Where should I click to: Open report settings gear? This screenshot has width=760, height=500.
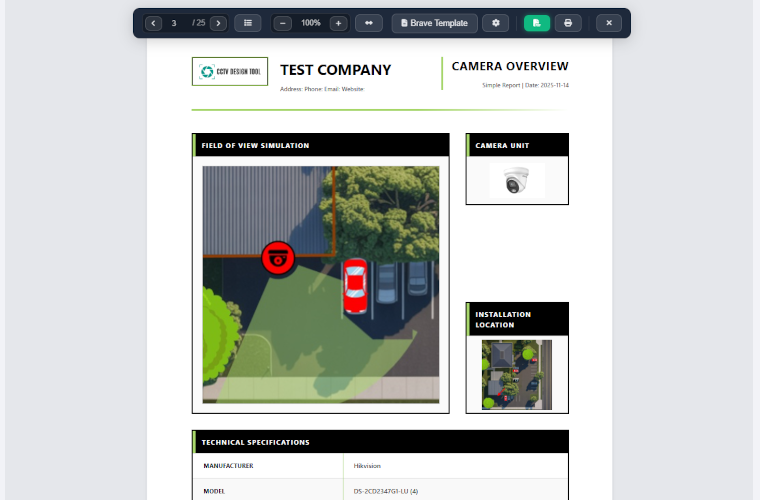tap(495, 23)
